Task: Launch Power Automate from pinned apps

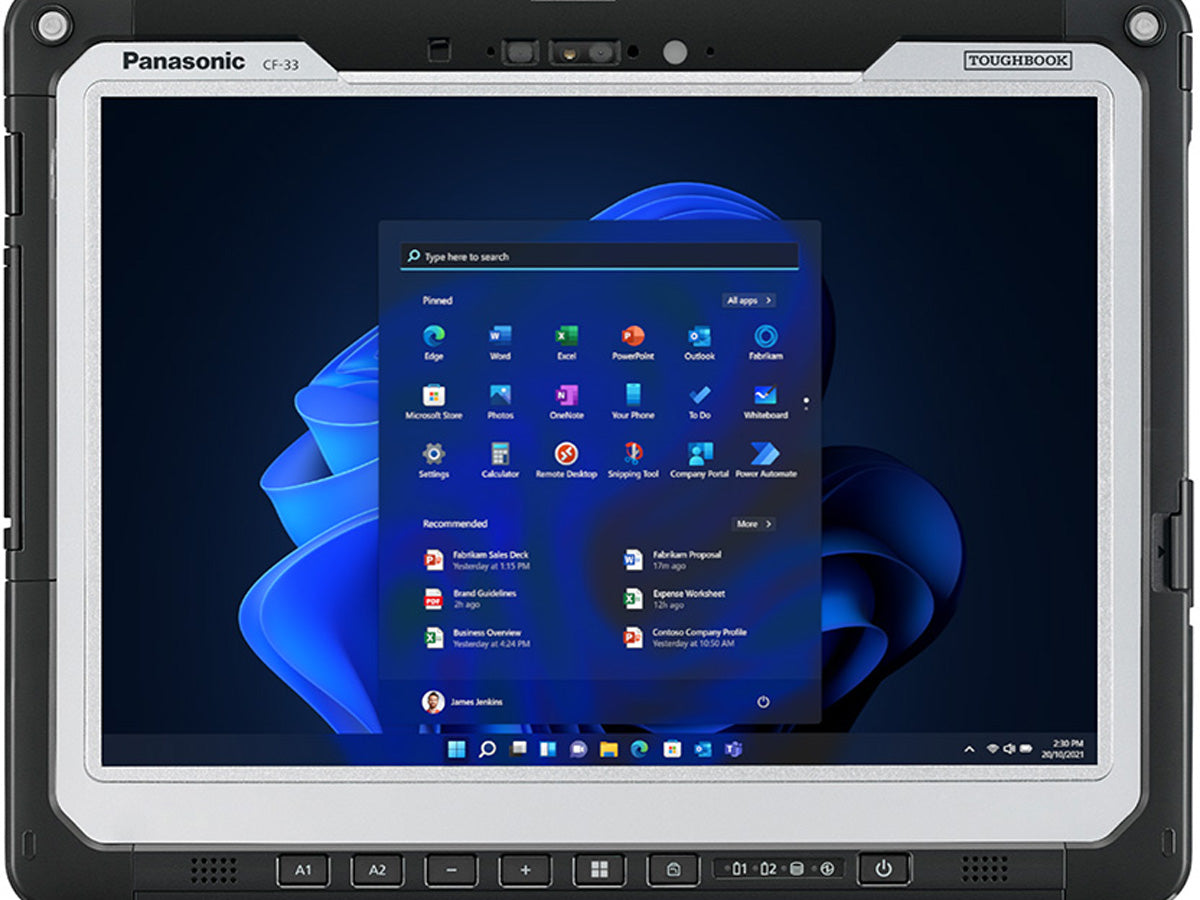Action: pos(765,455)
